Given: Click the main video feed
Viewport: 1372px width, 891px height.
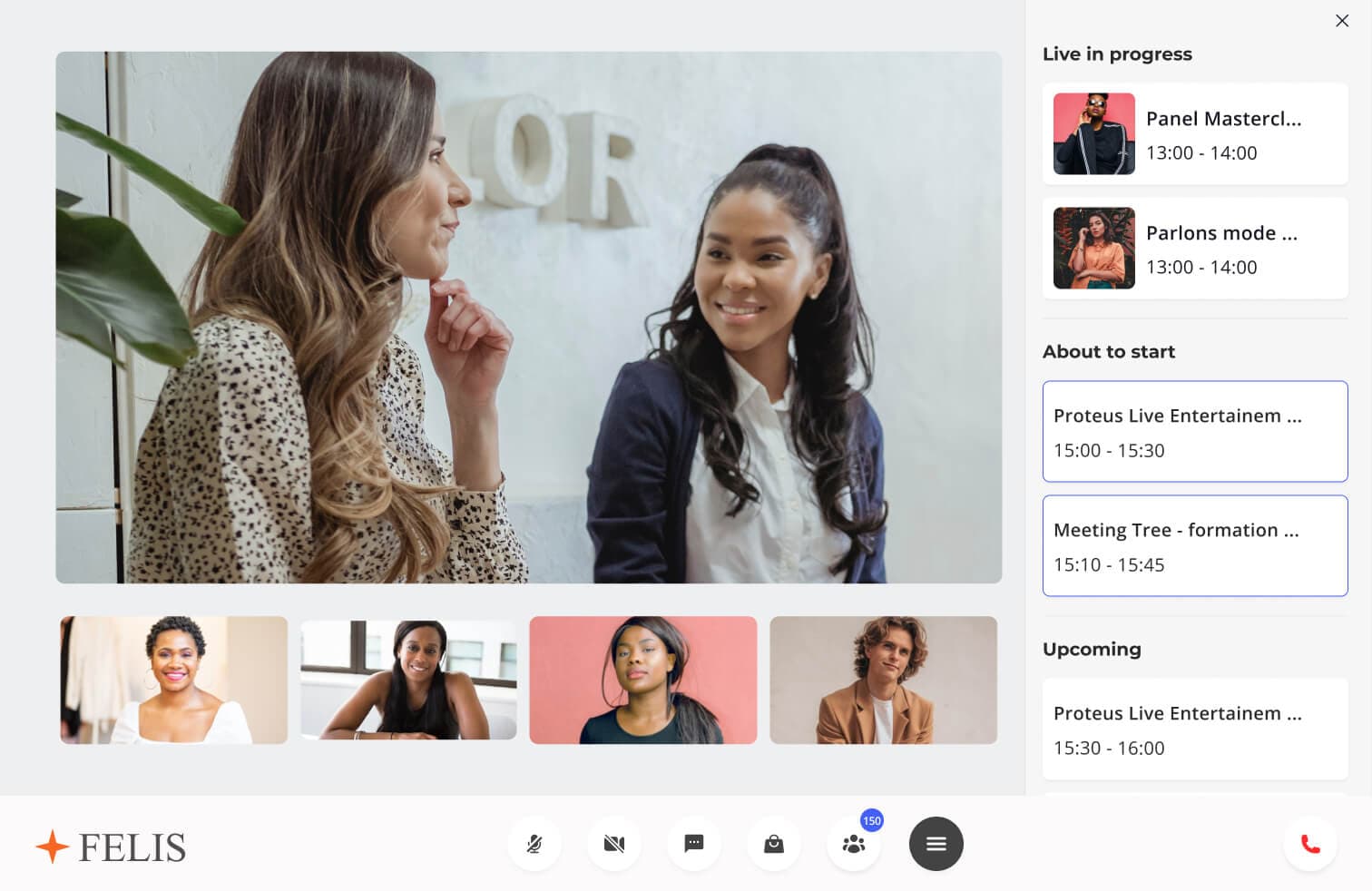Looking at the screenshot, I should tap(528, 318).
